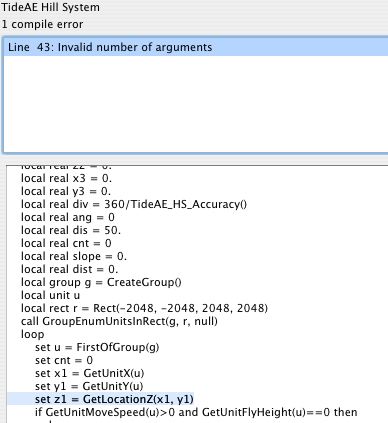Click the 'local unit u' declaration
Viewport: 388px width, 423px height.
click(x=50, y=295)
